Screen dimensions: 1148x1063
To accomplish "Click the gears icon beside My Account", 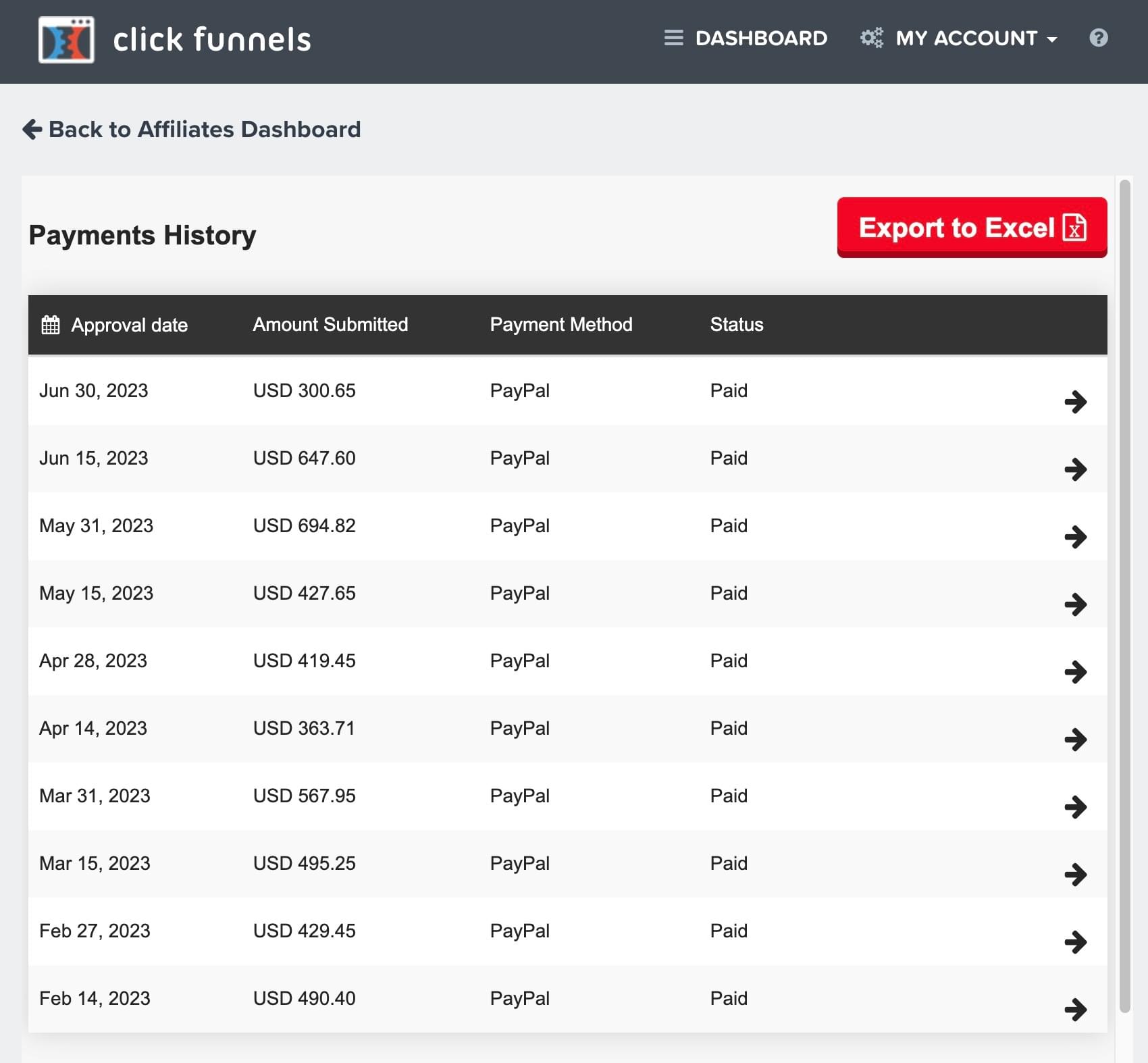I will click(x=872, y=38).
